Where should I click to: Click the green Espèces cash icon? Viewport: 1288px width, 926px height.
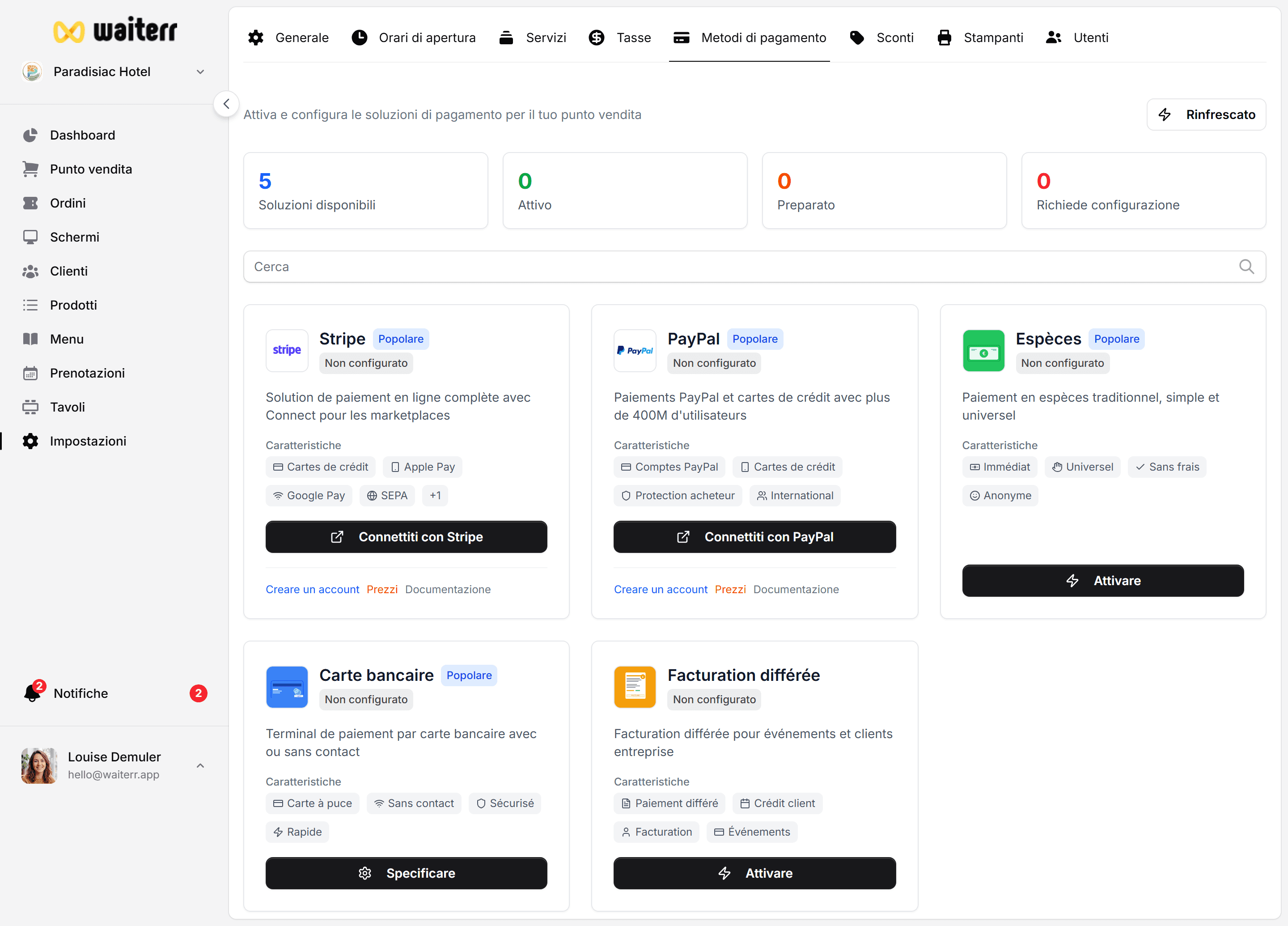983,351
